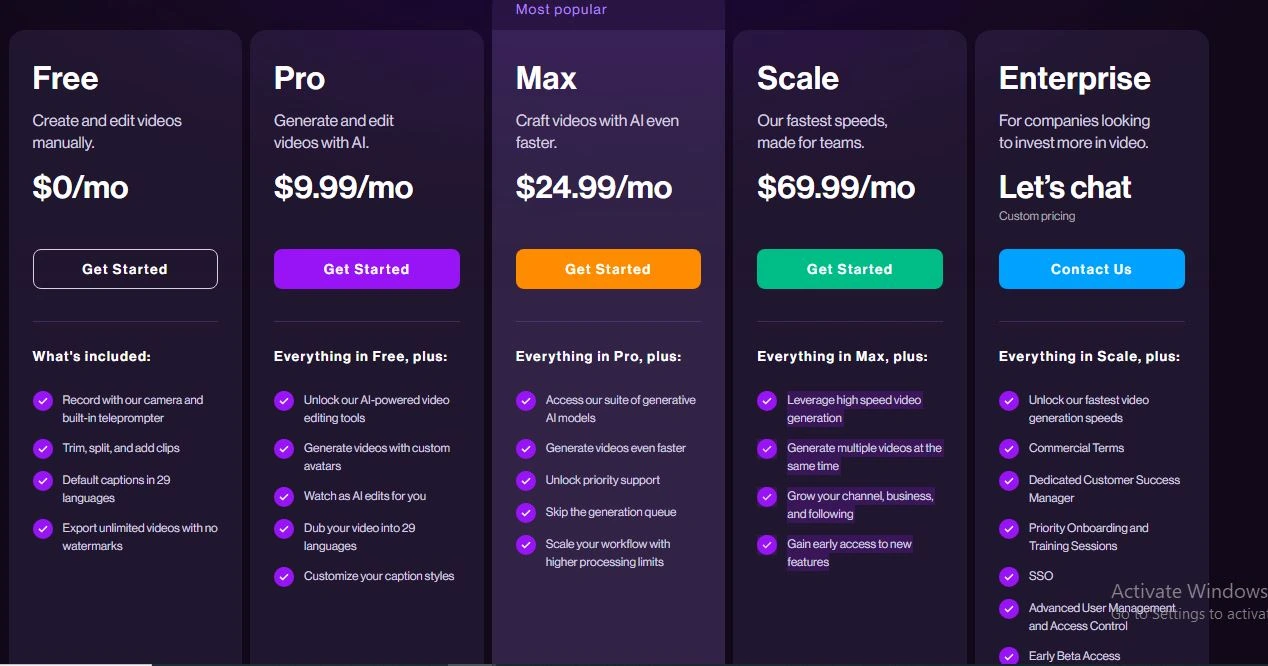
Task: Click check icon next to 'Skip the generation queue'
Action: 526,513
